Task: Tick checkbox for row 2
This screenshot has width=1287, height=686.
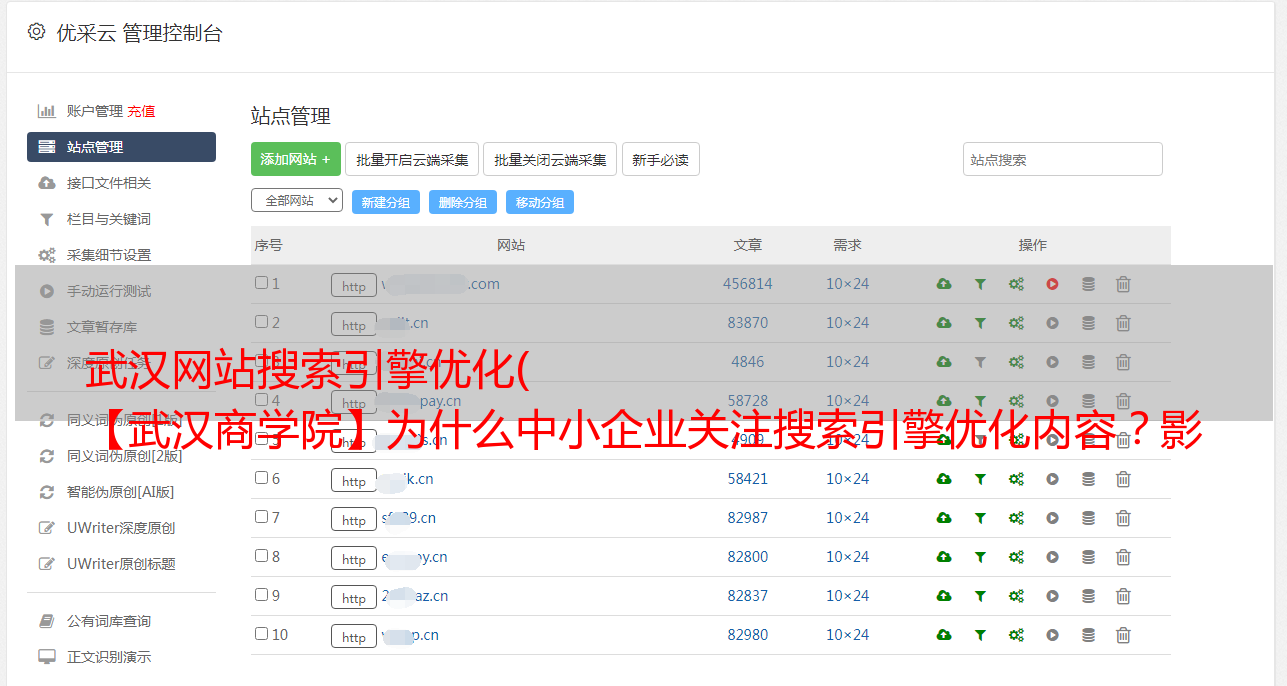Action: [x=261, y=322]
